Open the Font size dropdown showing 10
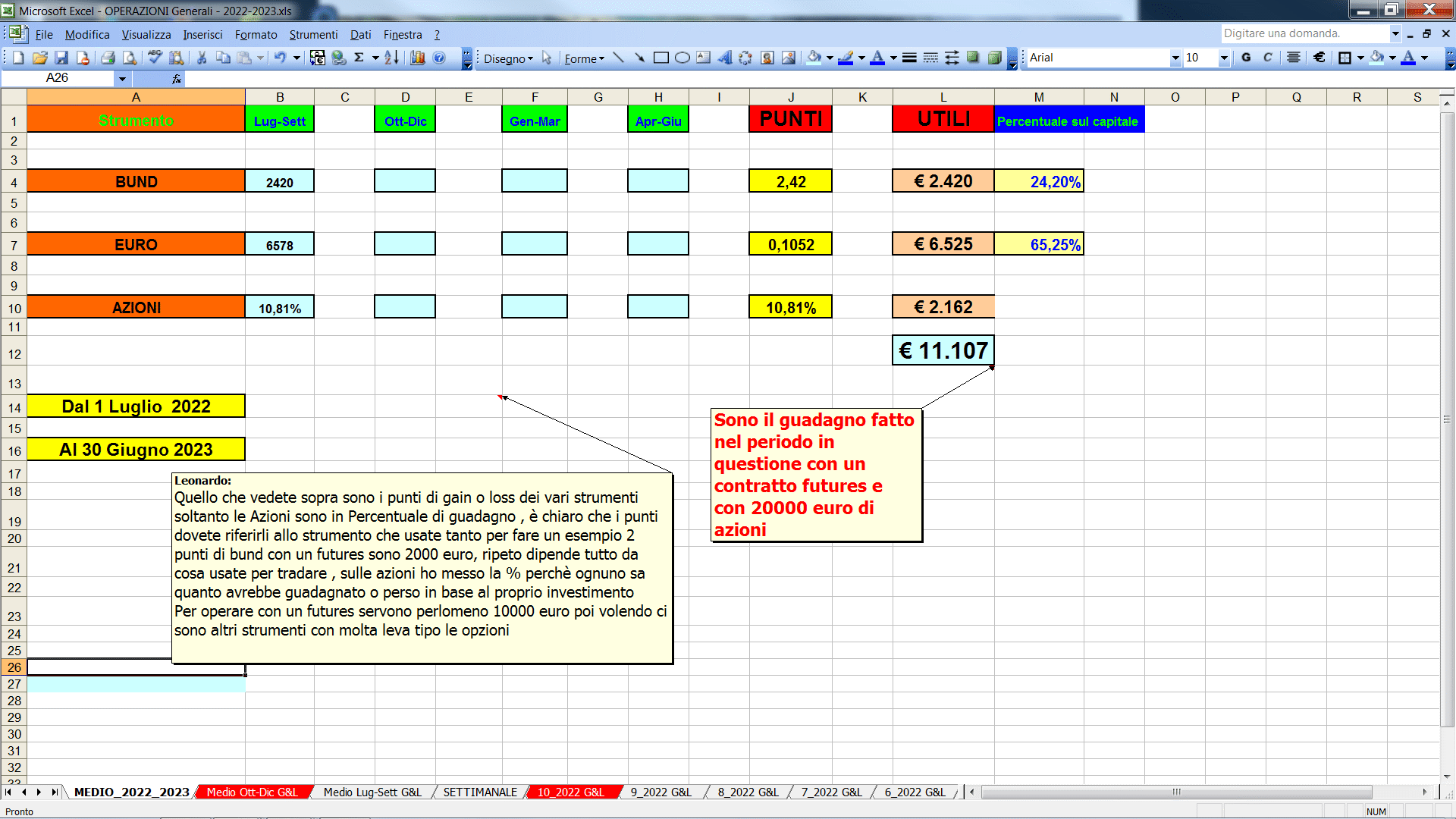The image size is (1456, 819). (1223, 58)
